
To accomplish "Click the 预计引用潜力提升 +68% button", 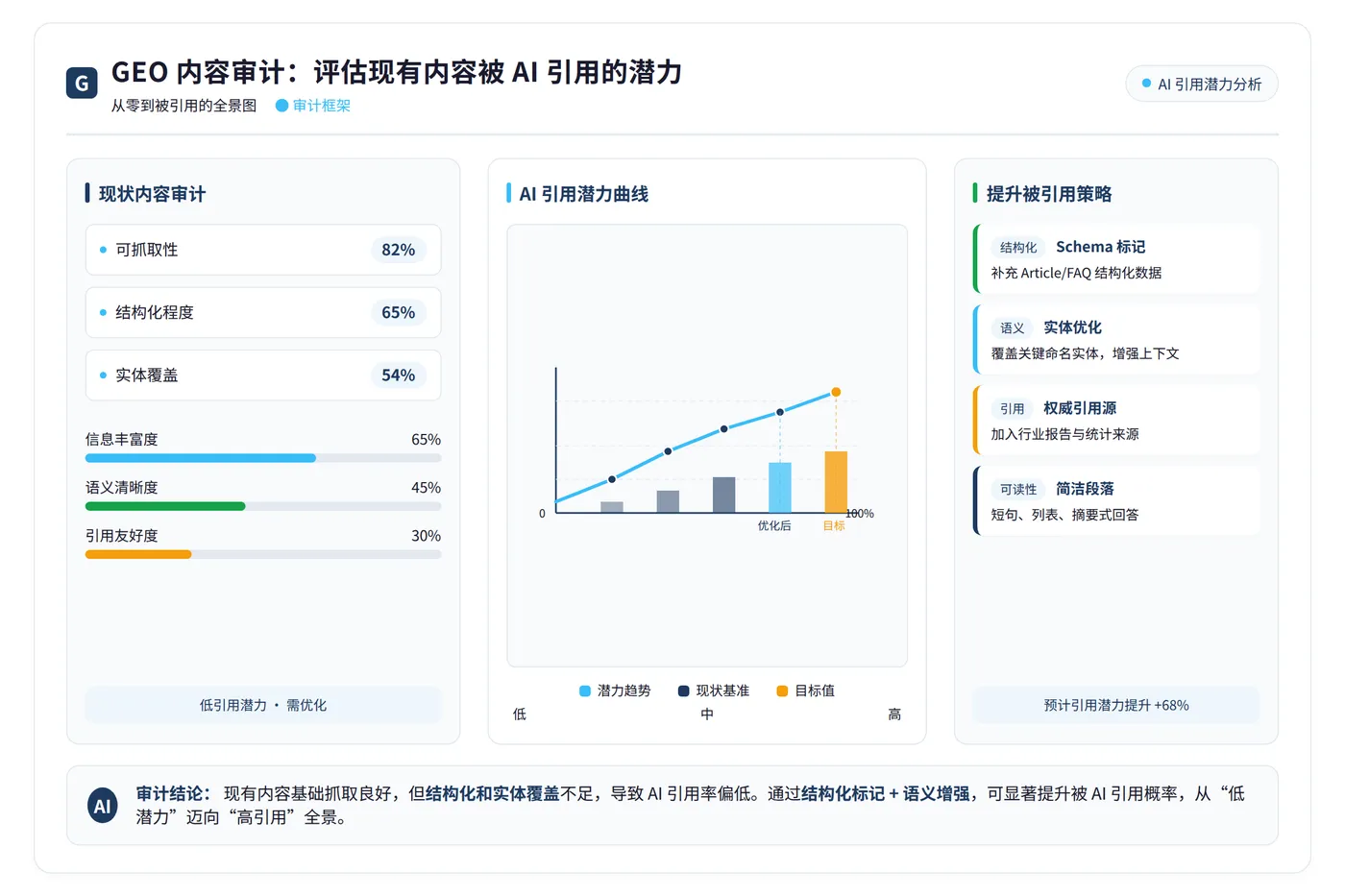I will 1116,705.
